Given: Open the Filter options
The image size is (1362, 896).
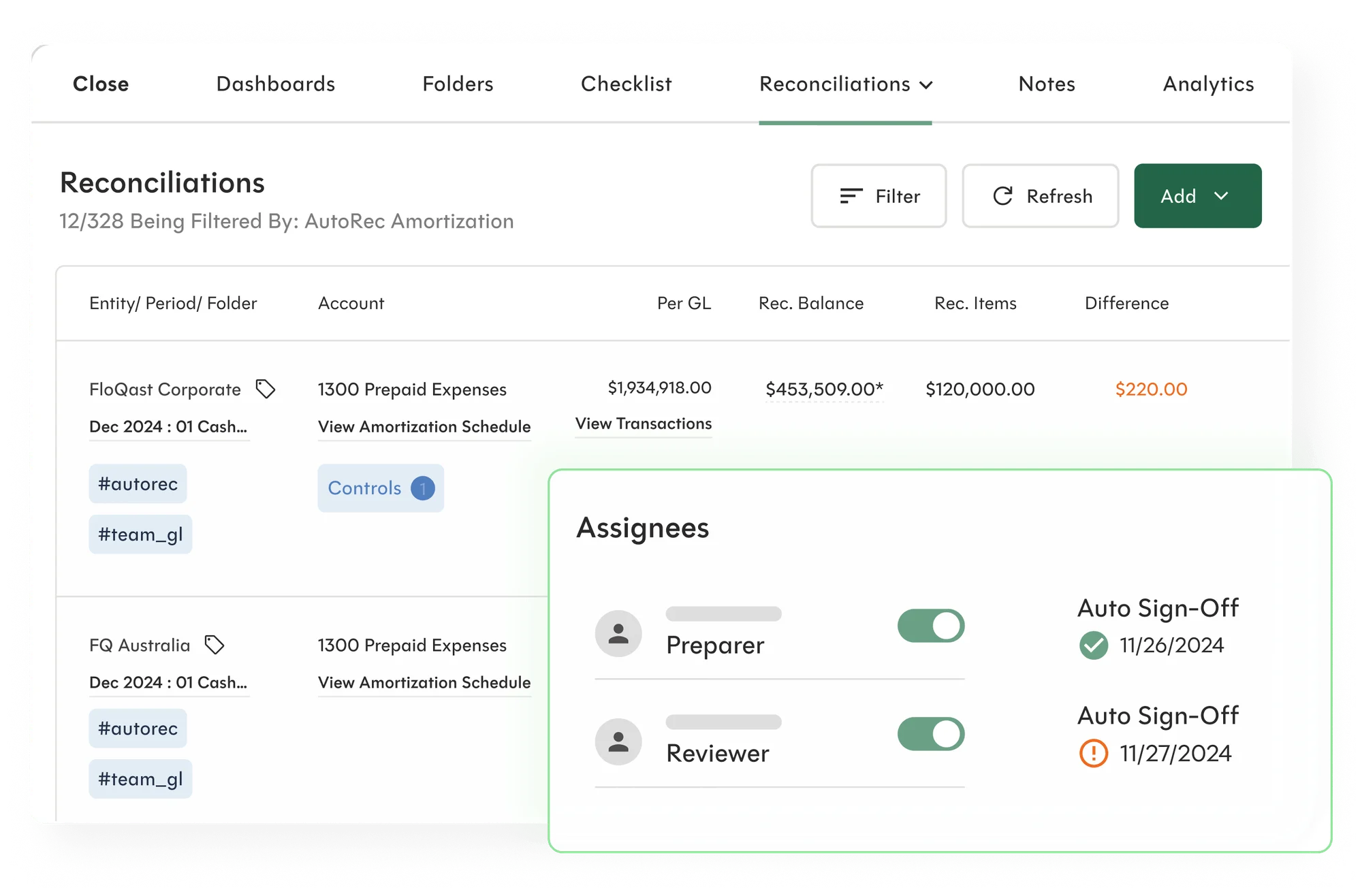Looking at the screenshot, I should click(878, 196).
